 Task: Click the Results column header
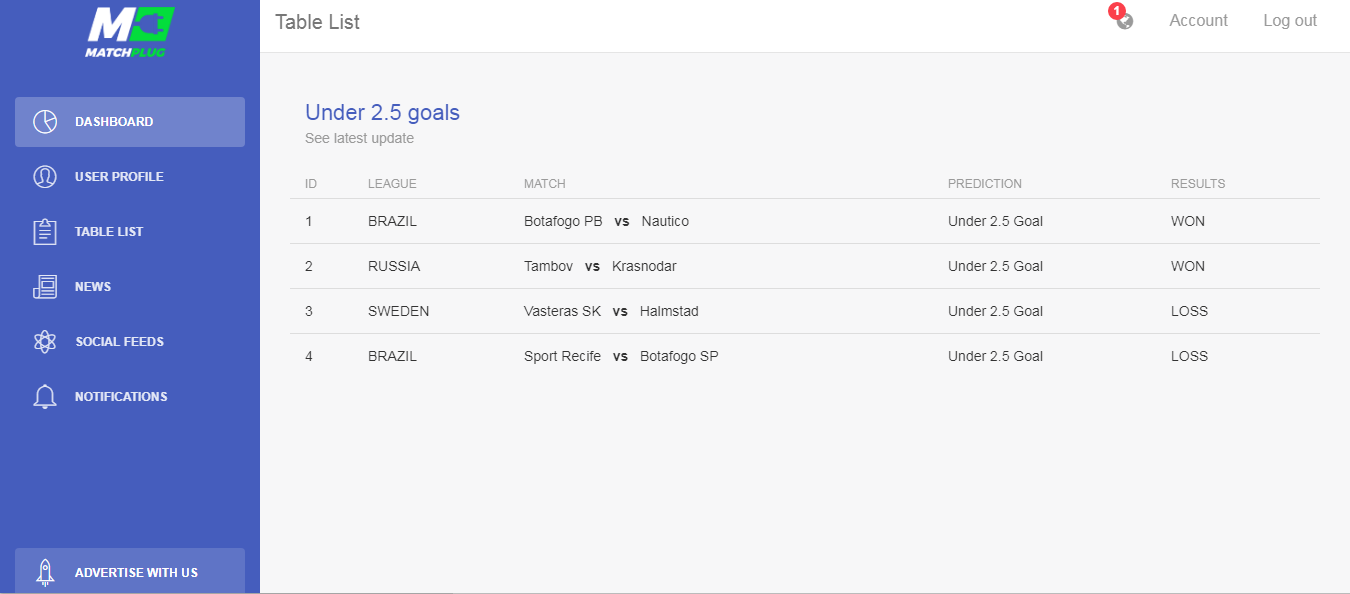coord(1198,184)
